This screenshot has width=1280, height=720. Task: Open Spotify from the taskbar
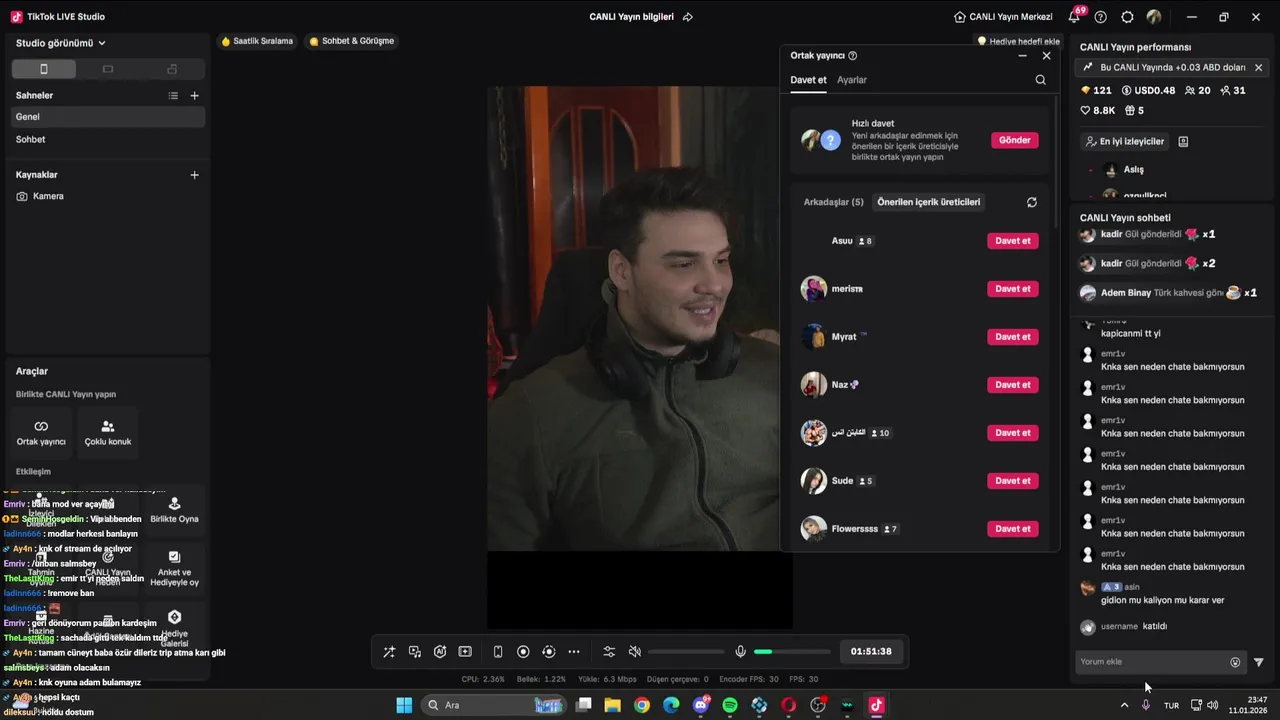pyautogui.click(x=730, y=705)
